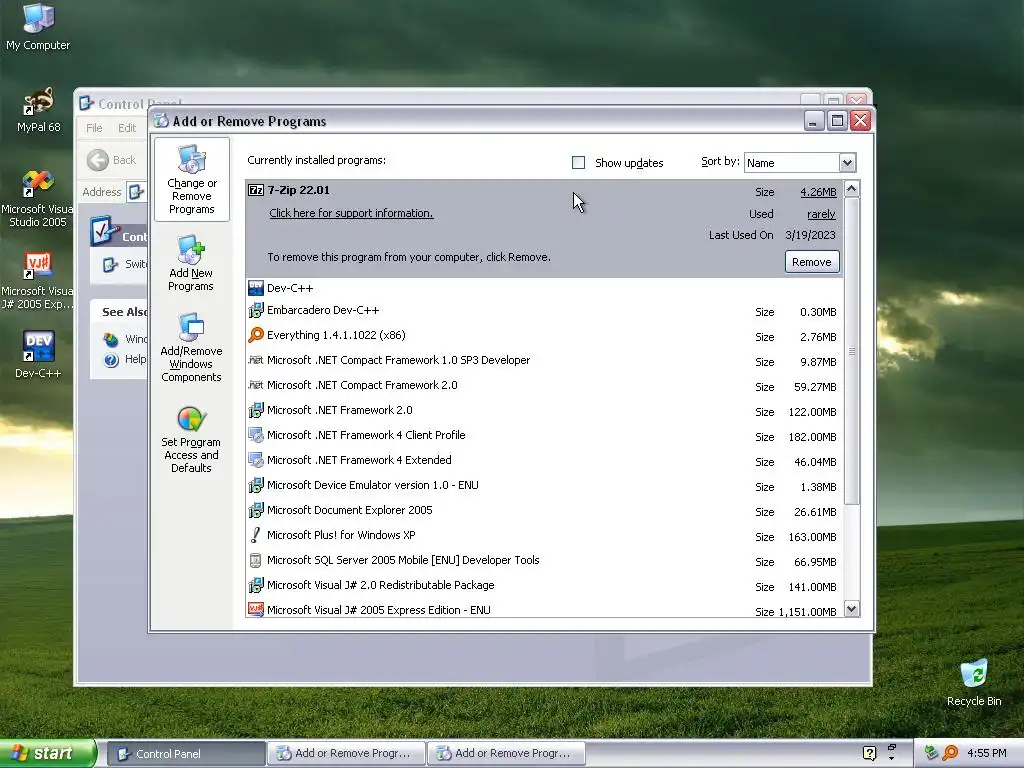This screenshot has width=1024, height=768.
Task: Open the Add New Programs sidebar icon
Action: point(191,250)
